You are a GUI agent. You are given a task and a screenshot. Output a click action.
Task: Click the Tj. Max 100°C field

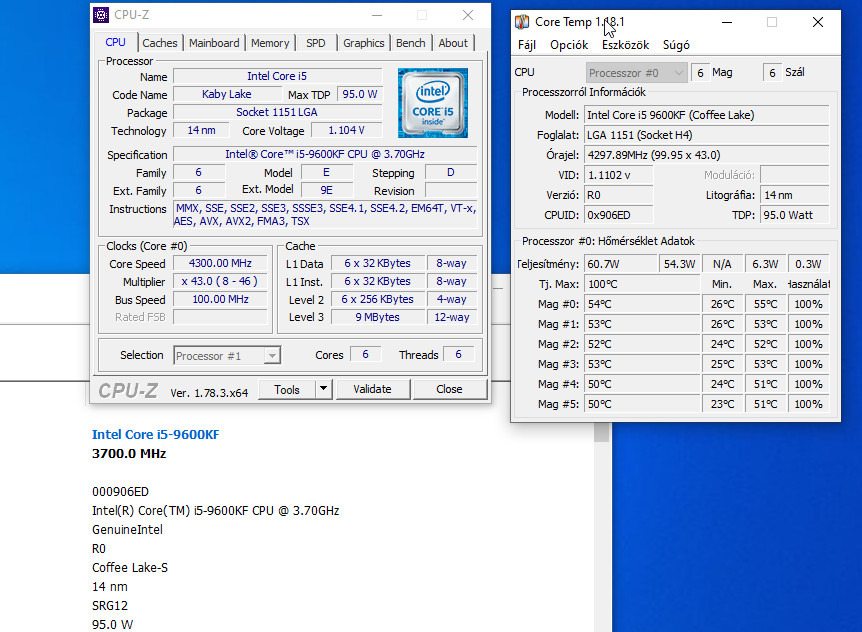click(642, 284)
